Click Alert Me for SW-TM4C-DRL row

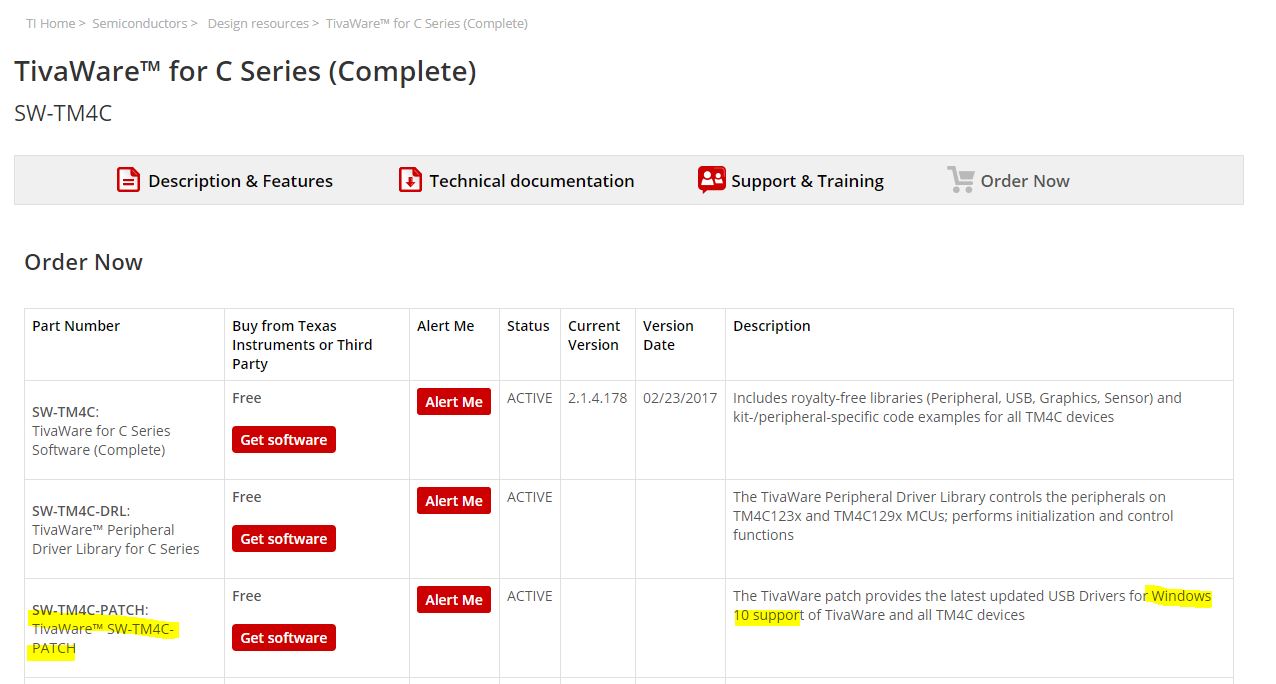[454, 501]
